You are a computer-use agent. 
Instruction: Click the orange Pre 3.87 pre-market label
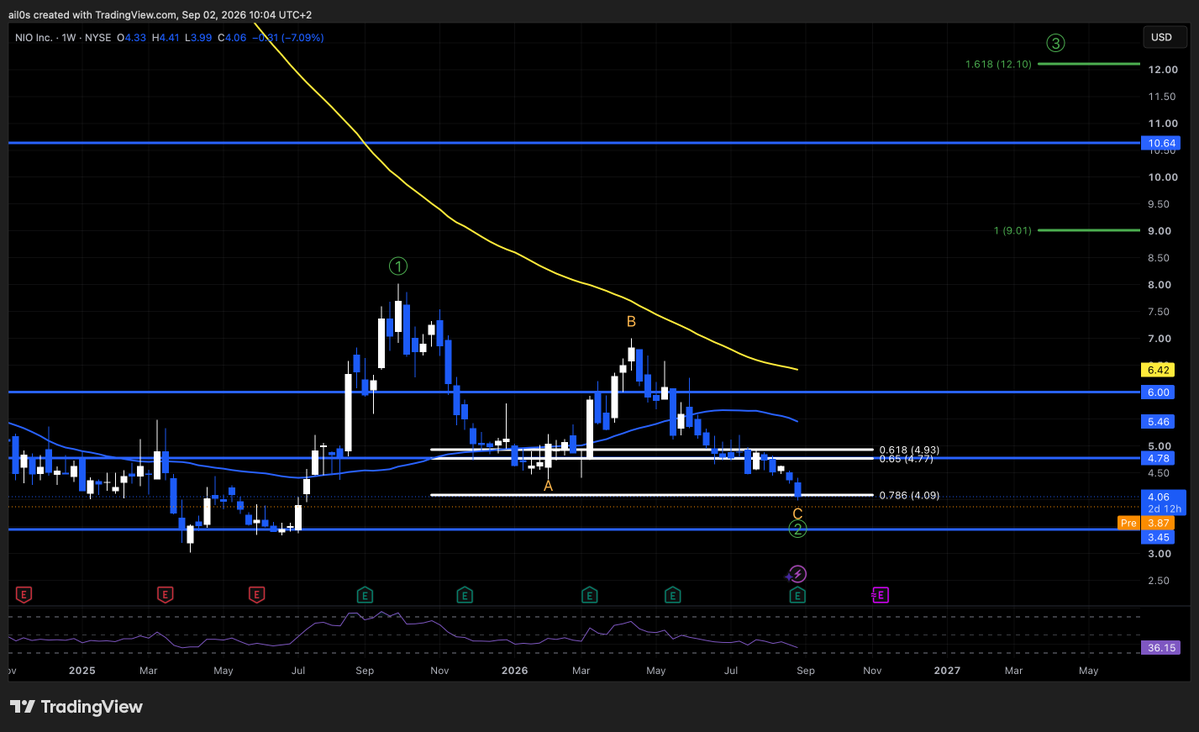coord(1145,523)
